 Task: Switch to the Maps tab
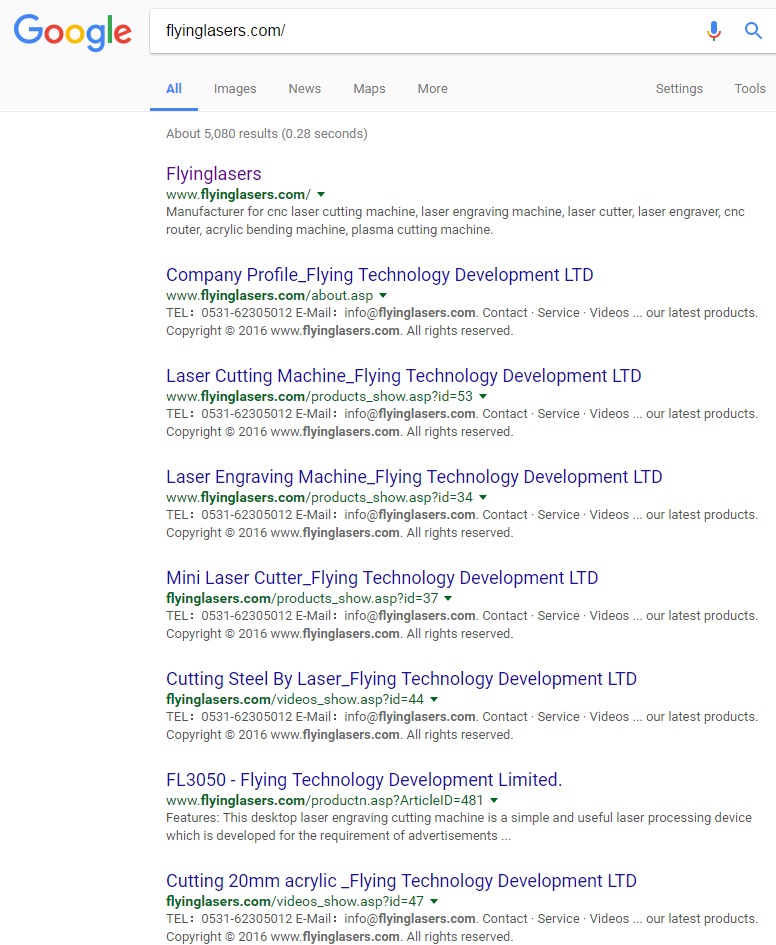pos(369,89)
